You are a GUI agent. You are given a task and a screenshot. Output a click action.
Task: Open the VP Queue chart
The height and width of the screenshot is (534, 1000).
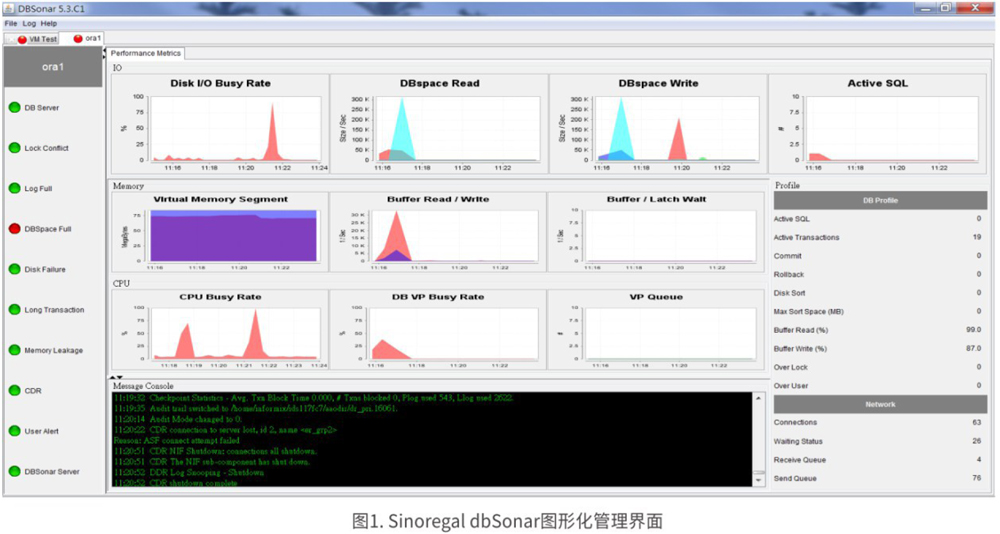pyautogui.click(x=656, y=330)
